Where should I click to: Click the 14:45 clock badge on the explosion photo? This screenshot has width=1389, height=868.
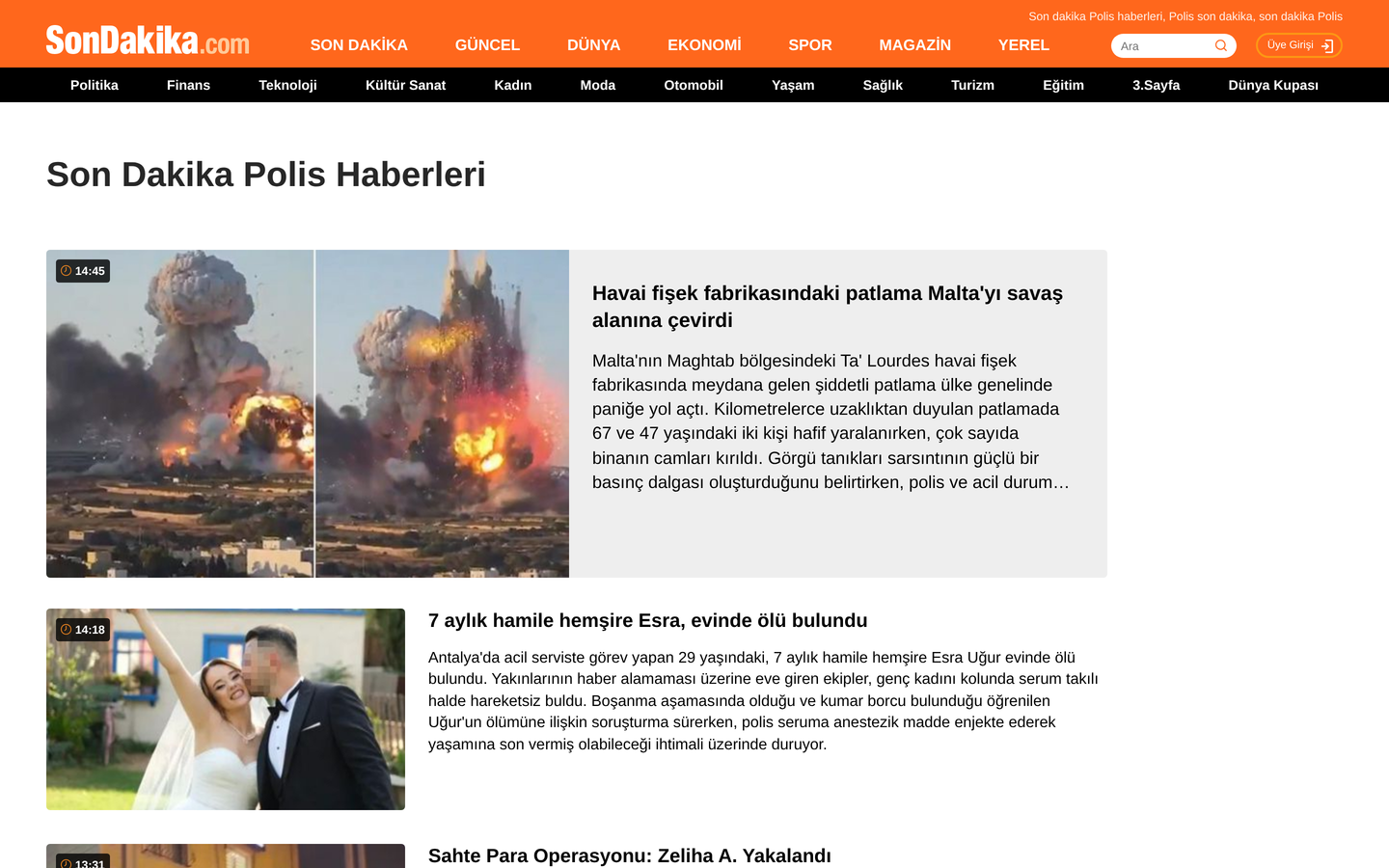83,271
